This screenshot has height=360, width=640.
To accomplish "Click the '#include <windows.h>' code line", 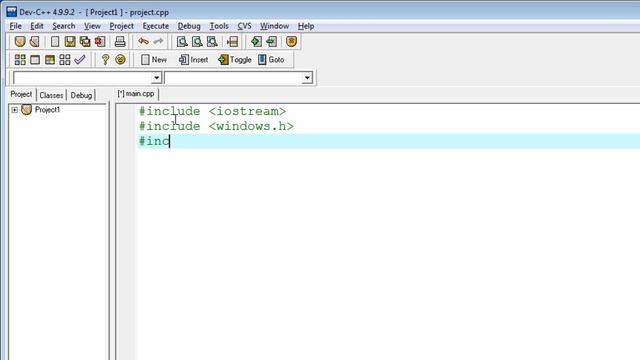I will point(216,126).
